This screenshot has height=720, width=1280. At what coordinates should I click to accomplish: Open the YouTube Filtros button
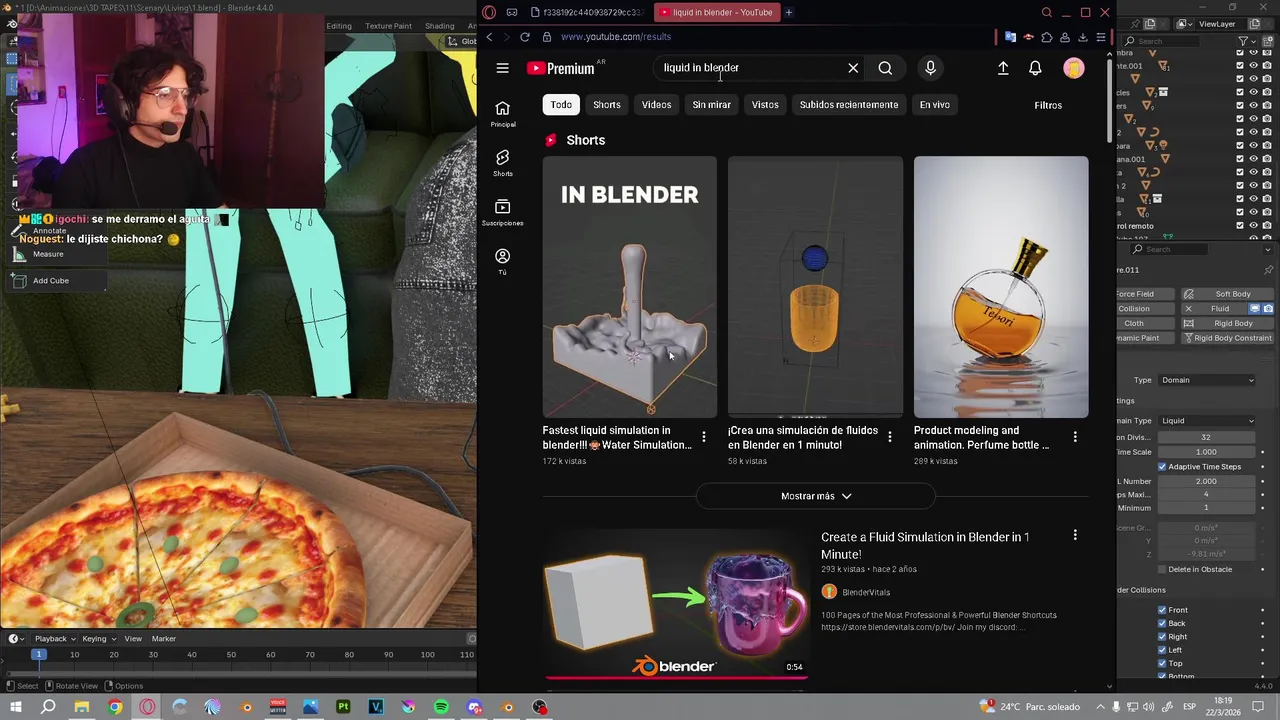pyautogui.click(x=1048, y=105)
